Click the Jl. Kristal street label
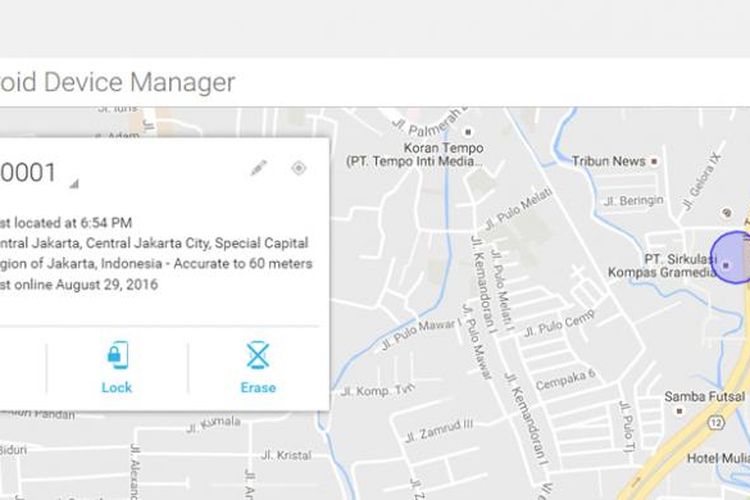 click(x=288, y=455)
